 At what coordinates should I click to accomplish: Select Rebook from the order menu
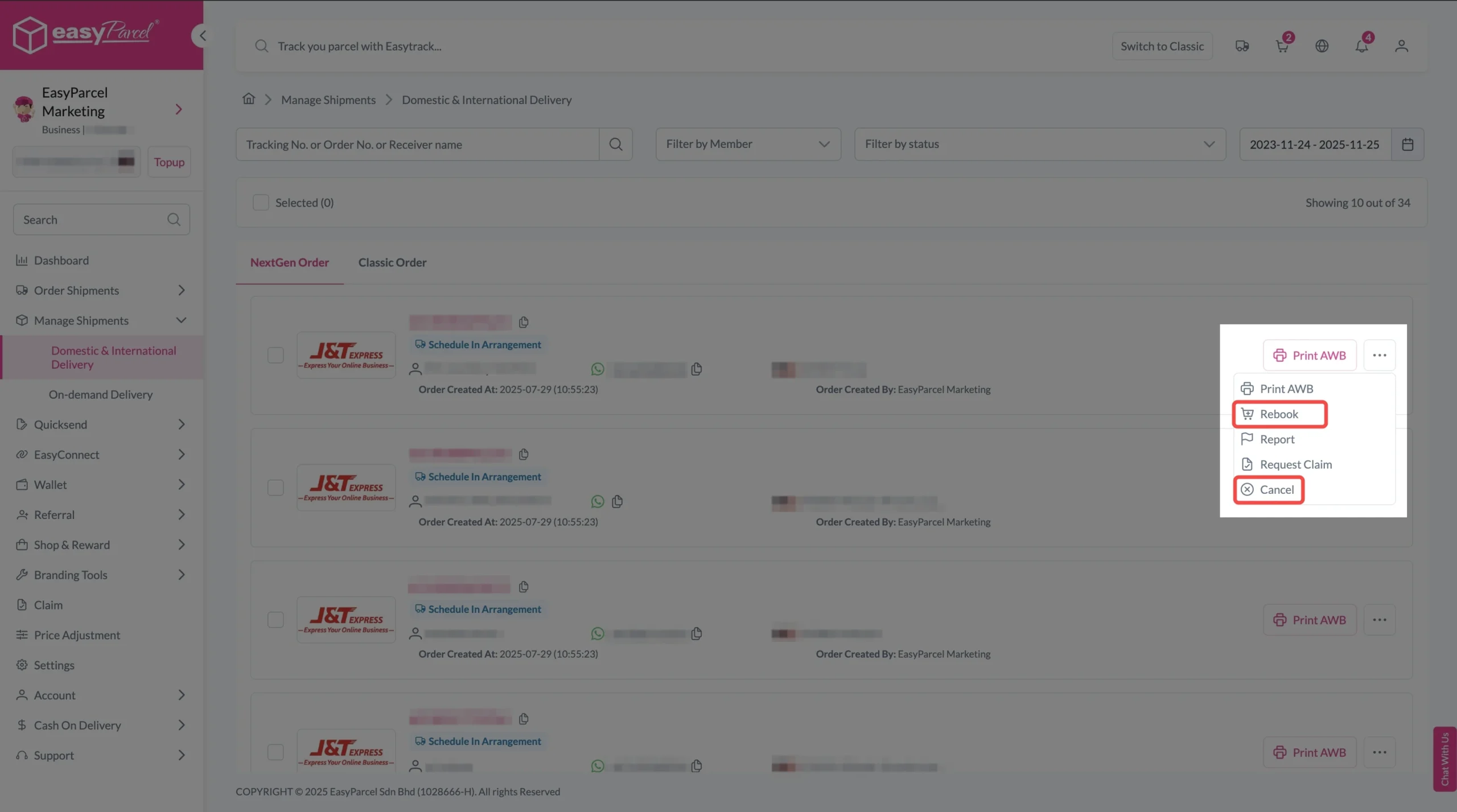pos(1279,414)
